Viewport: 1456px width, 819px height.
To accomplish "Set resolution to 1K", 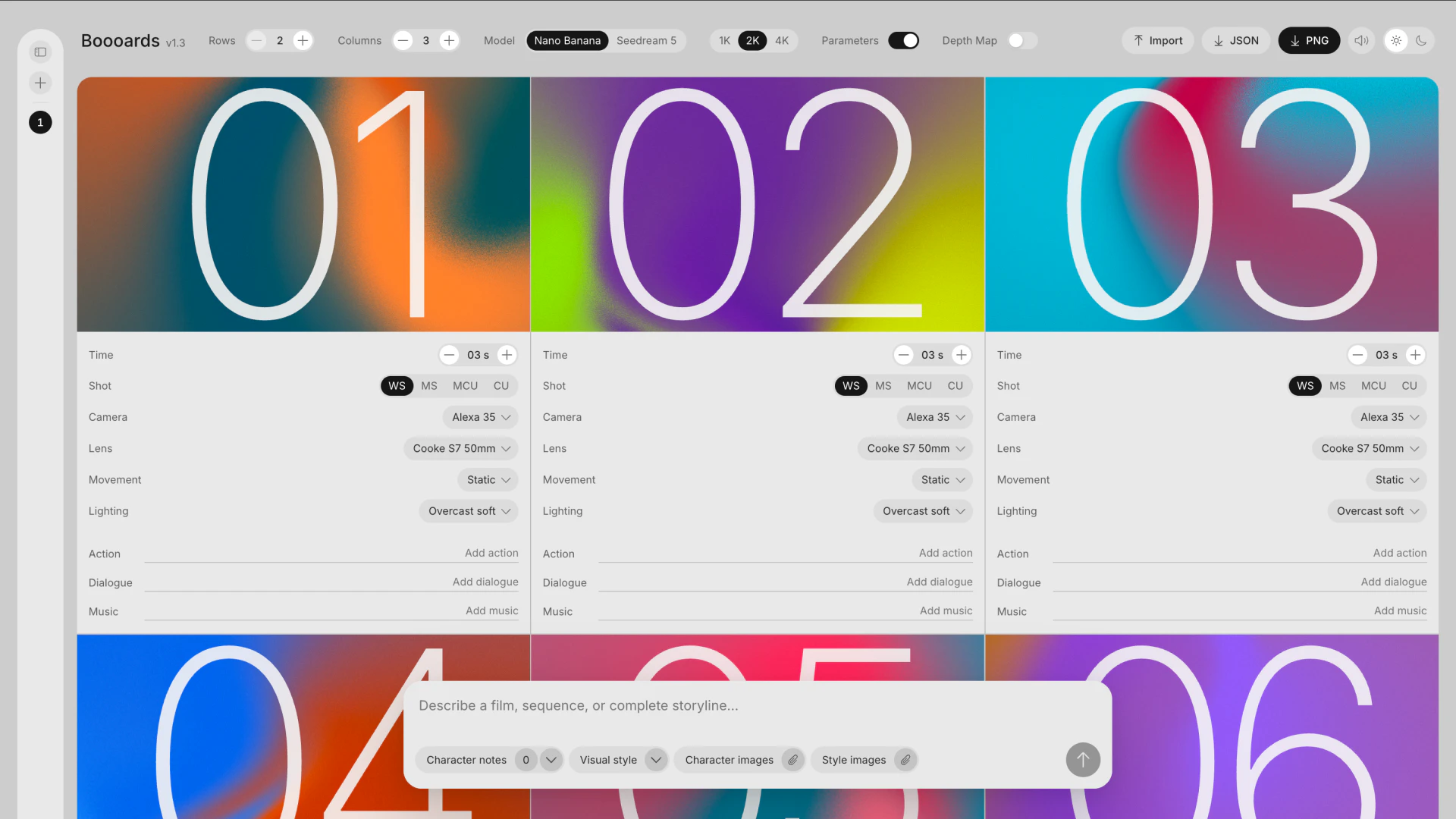I will (x=725, y=40).
